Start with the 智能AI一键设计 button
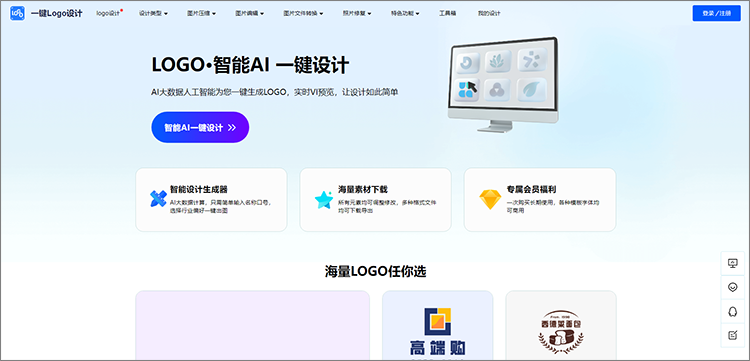The width and height of the screenshot is (750, 361). pos(200,127)
